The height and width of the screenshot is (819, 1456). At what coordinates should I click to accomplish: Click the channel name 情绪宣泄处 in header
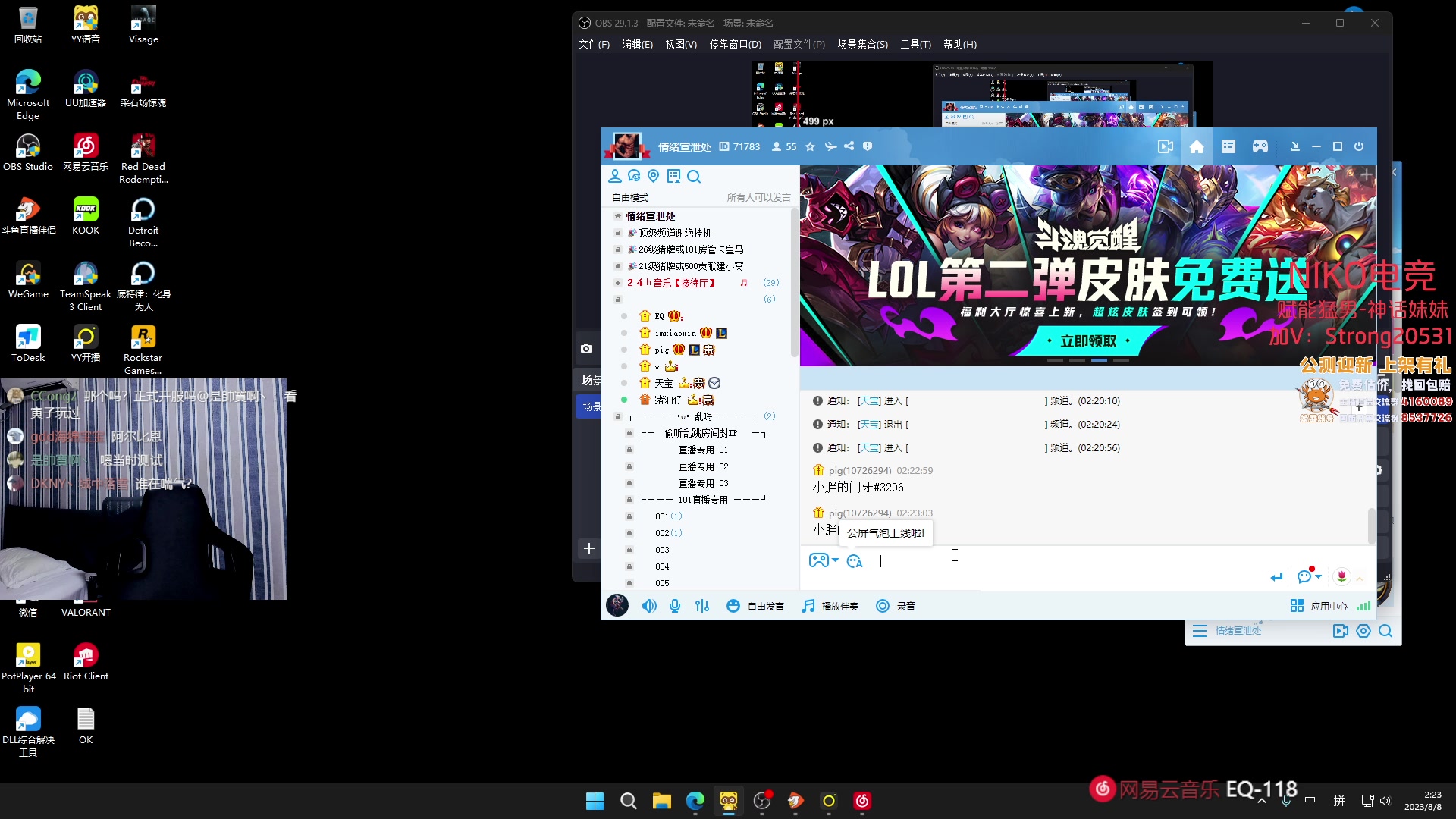tap(684, 147)
